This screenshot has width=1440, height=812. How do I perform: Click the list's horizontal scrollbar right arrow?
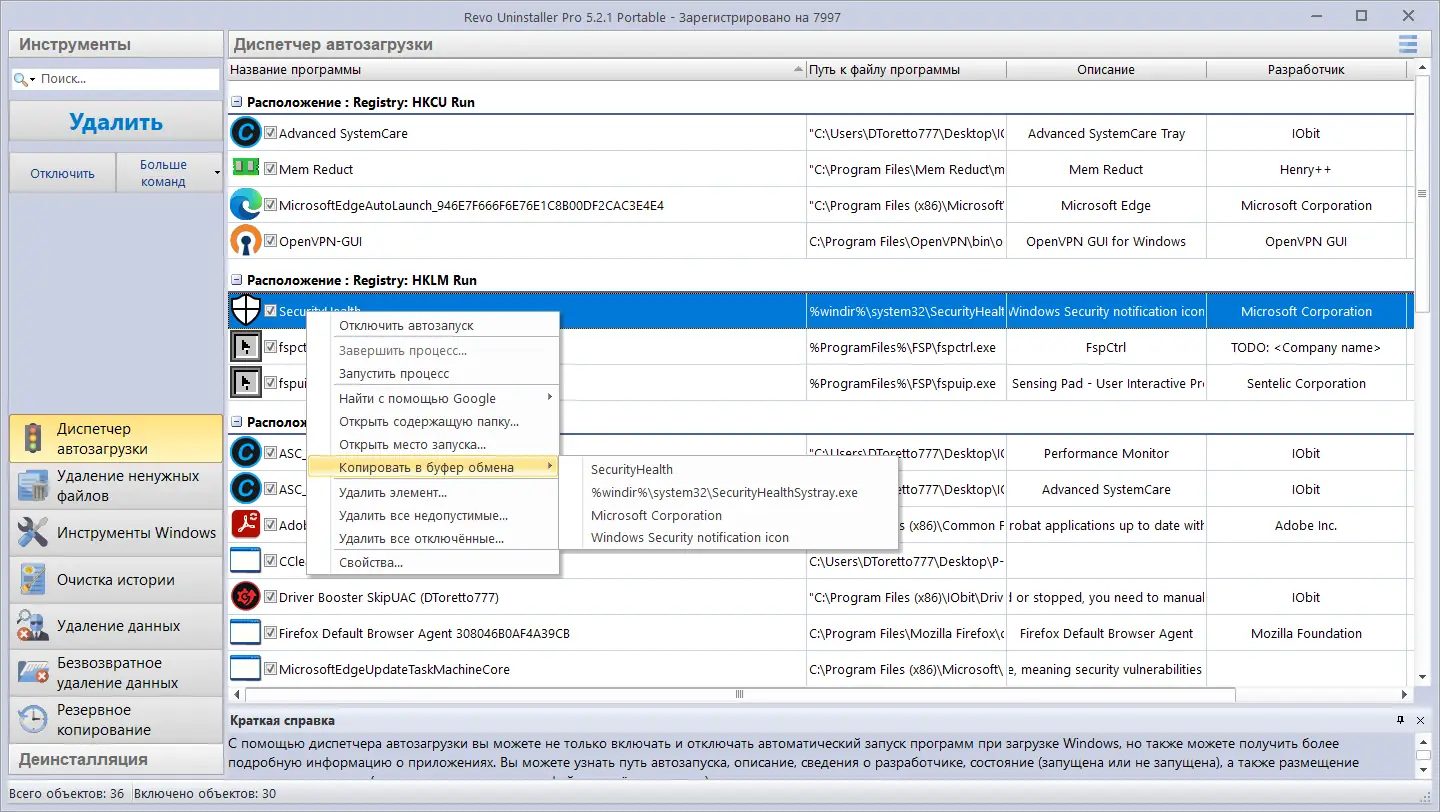pyautogui.click(x=1407, y=694)
